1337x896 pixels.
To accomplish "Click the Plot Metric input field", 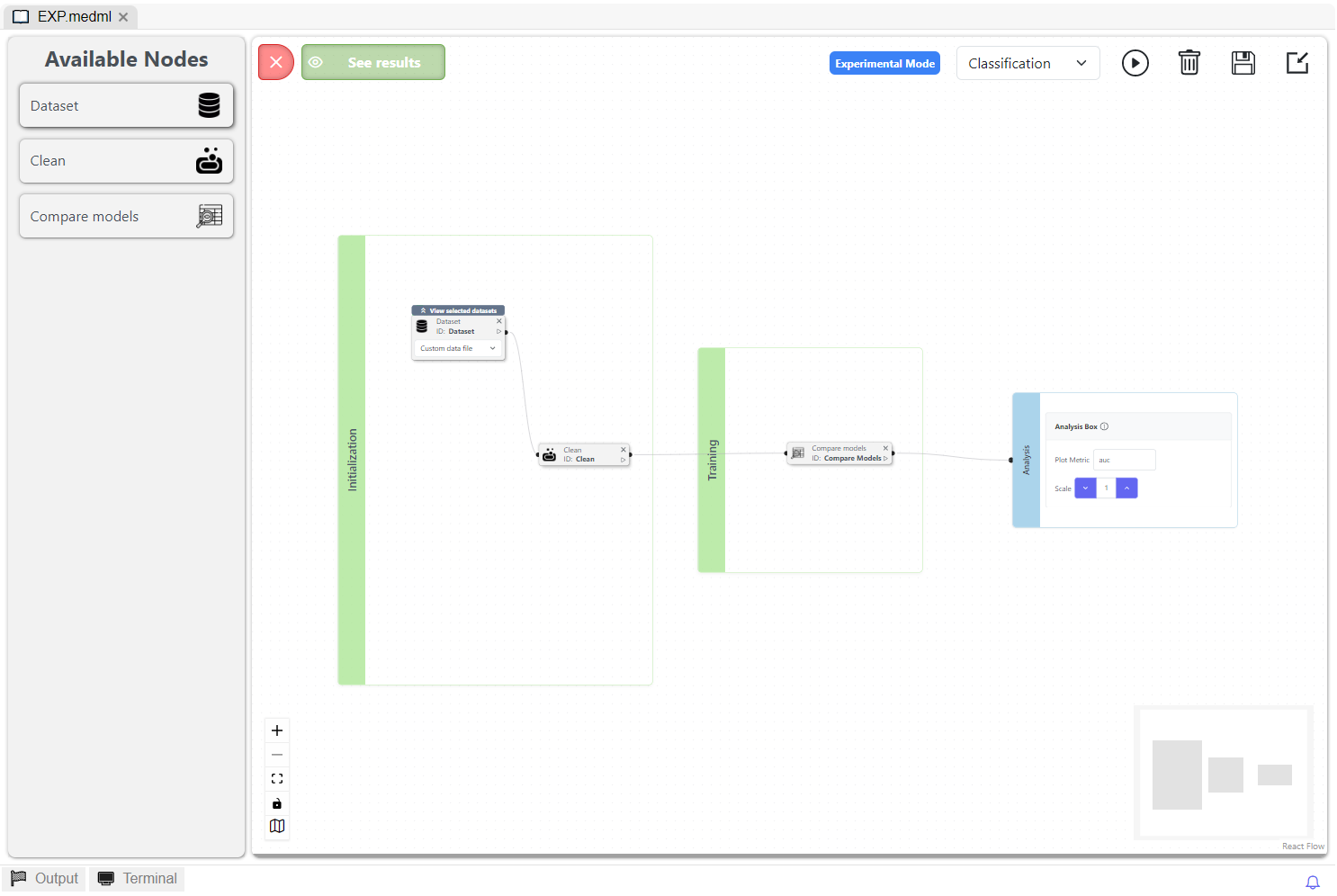I will click(x=1124, y=460).
